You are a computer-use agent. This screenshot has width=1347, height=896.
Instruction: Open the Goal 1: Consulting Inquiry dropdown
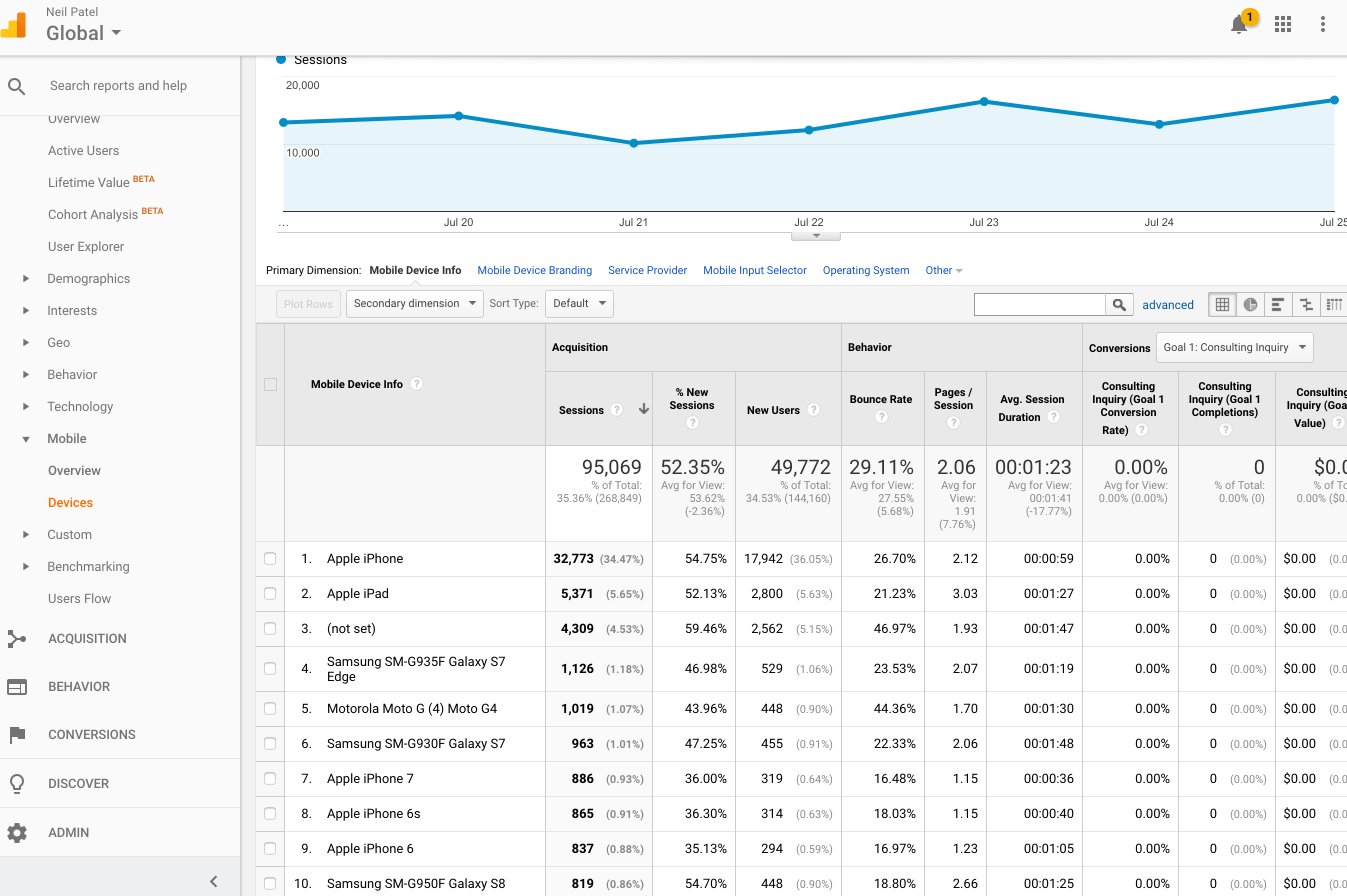point(1235,348)
